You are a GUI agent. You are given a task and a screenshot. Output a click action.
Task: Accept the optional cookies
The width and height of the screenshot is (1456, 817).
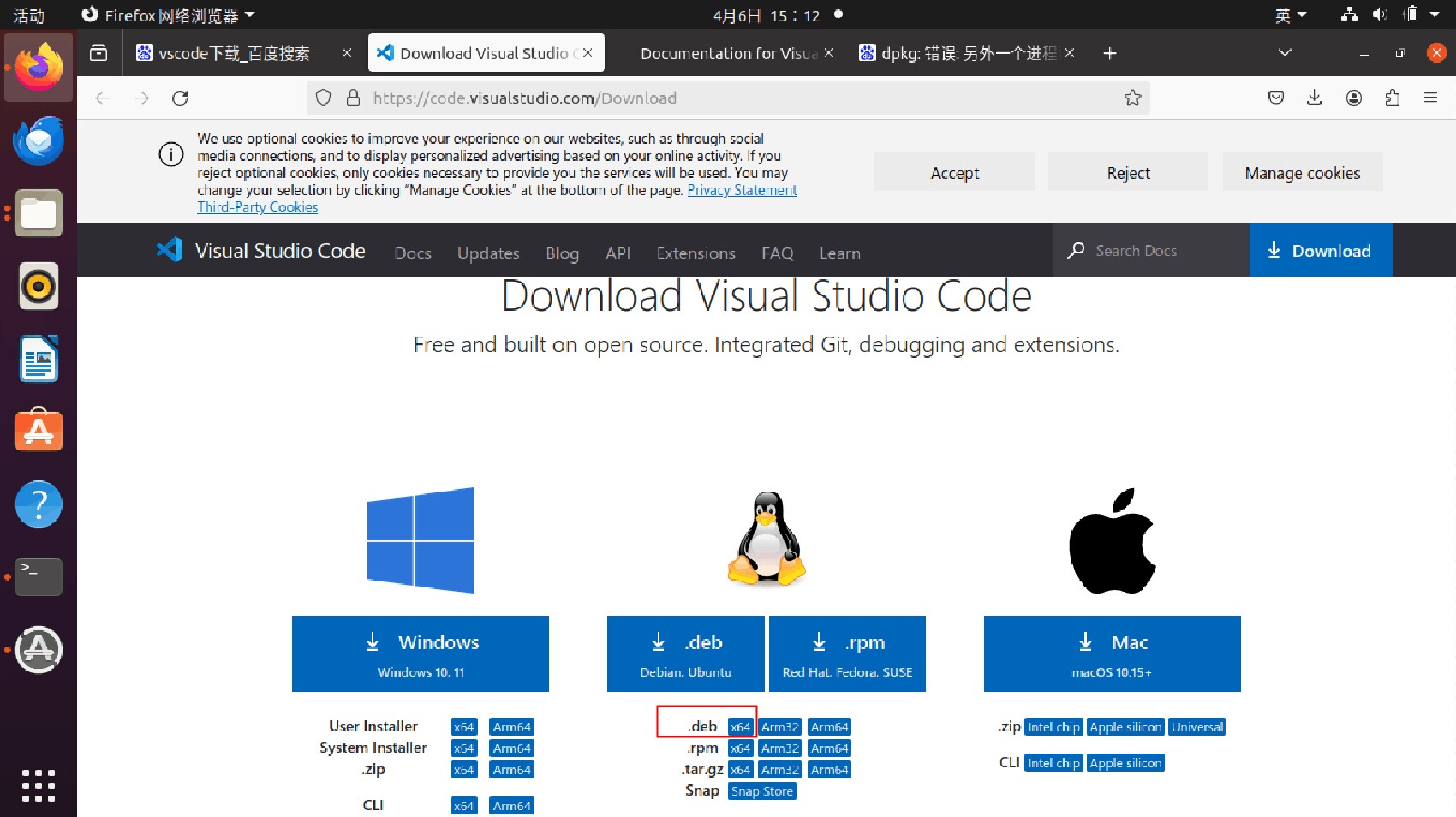click(955, 172)
